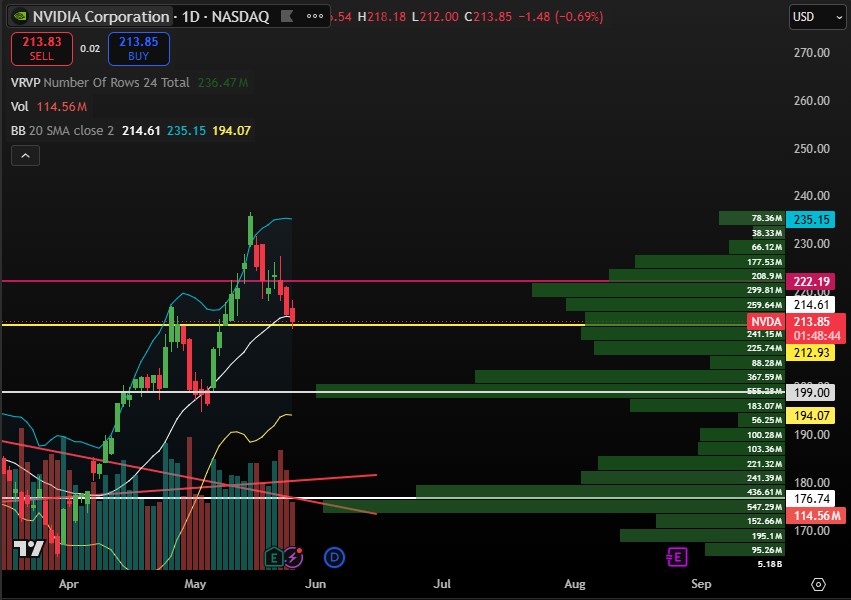The height and width of the screenshot is (600, 851).
Task: Click the 213.85 BUY button
Action: pos(138,49)
